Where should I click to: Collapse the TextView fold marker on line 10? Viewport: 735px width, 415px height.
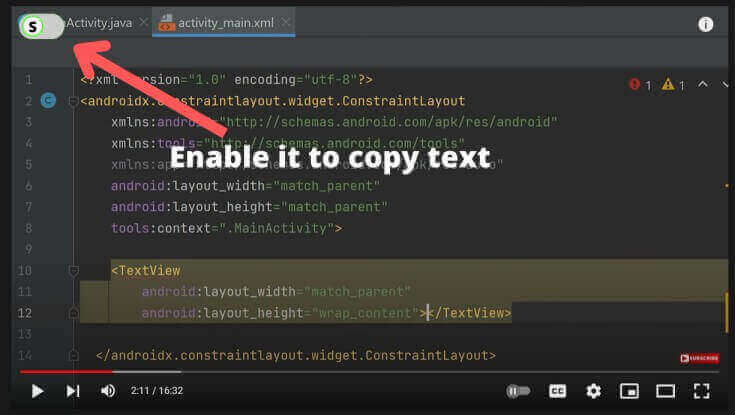[x=74, y=271]
